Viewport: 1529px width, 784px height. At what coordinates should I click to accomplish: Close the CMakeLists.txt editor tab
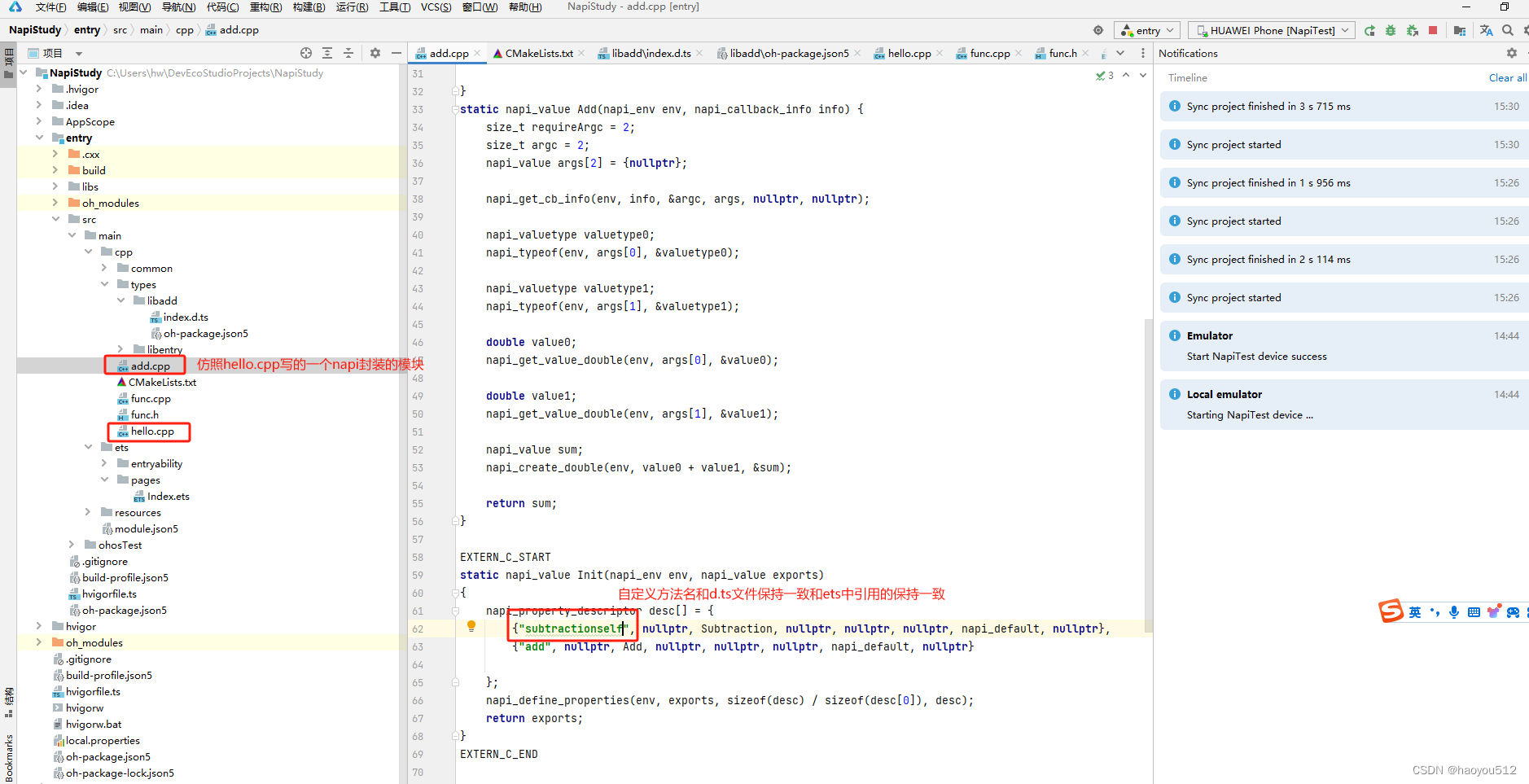tap(581, 53)
